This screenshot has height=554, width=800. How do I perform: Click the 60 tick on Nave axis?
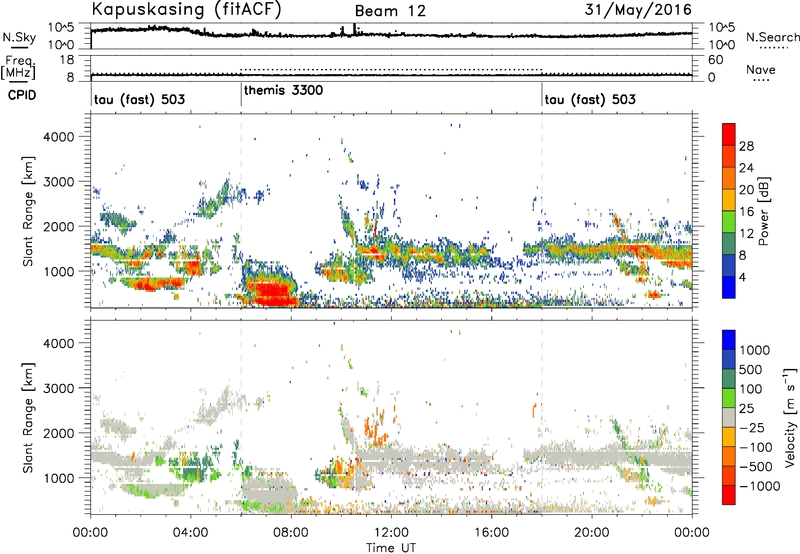(715, 60)
